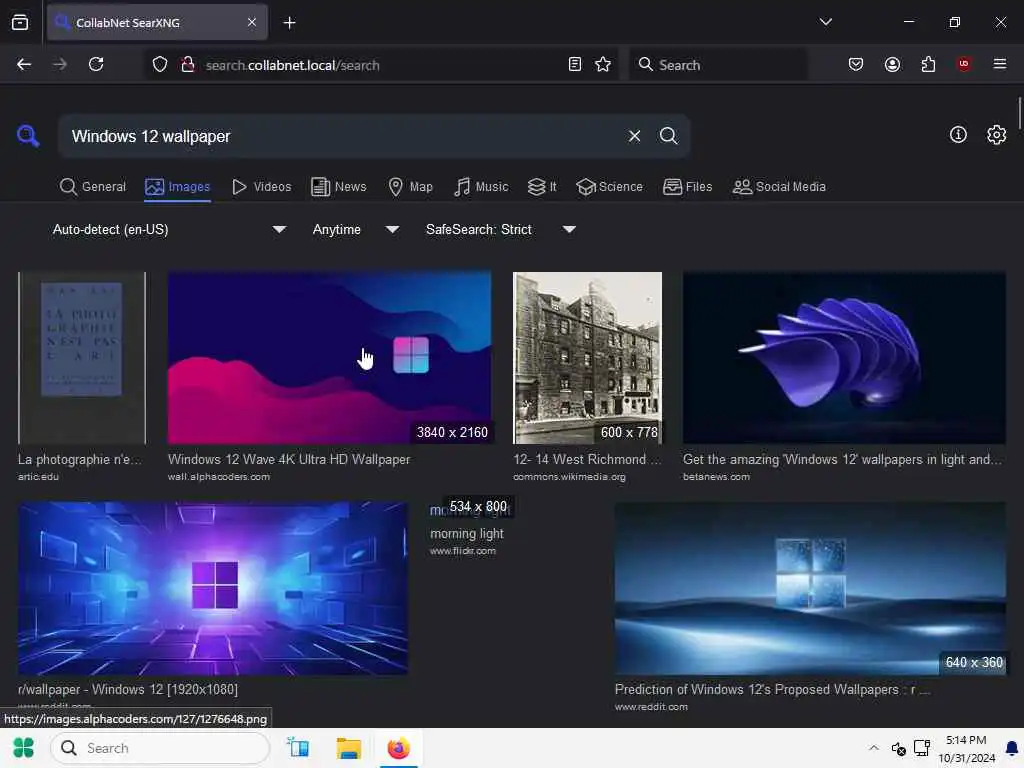Open the uBlock Origin extension icon
Screen dimensions: 1024x768
[964, 64]
